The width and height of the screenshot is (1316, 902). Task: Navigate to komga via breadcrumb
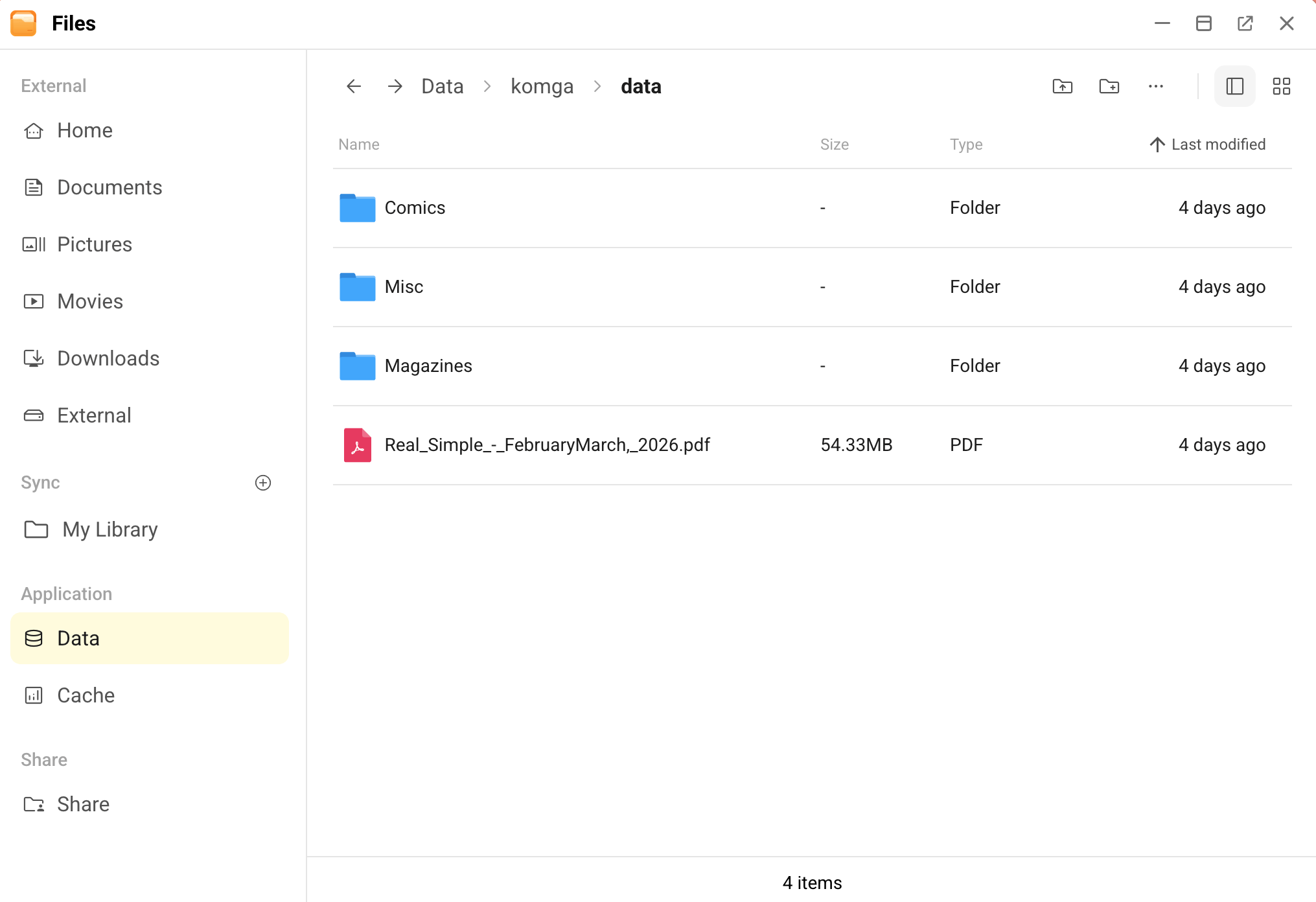pos(542,86)
